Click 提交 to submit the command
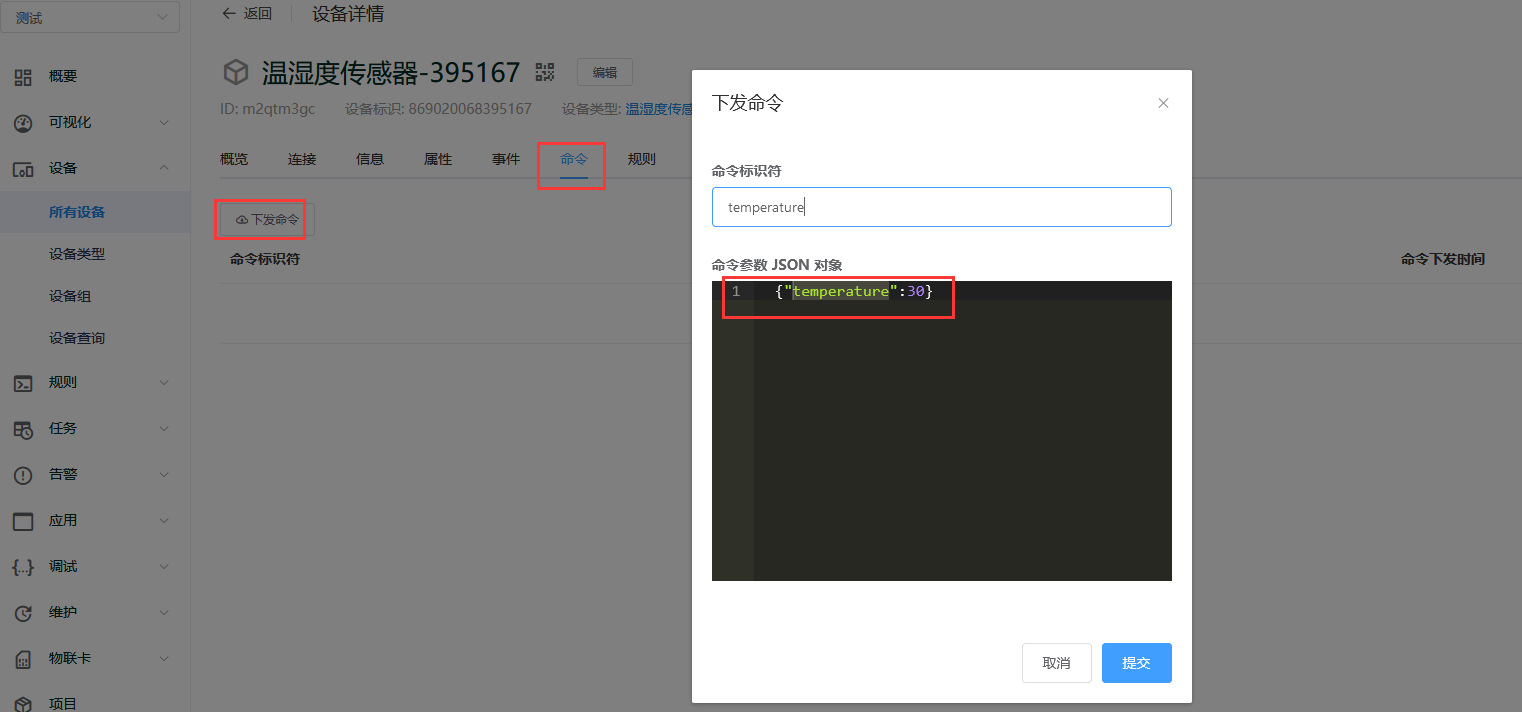The width and height of the screenshot is (1522, 712). pos(1137,663)
